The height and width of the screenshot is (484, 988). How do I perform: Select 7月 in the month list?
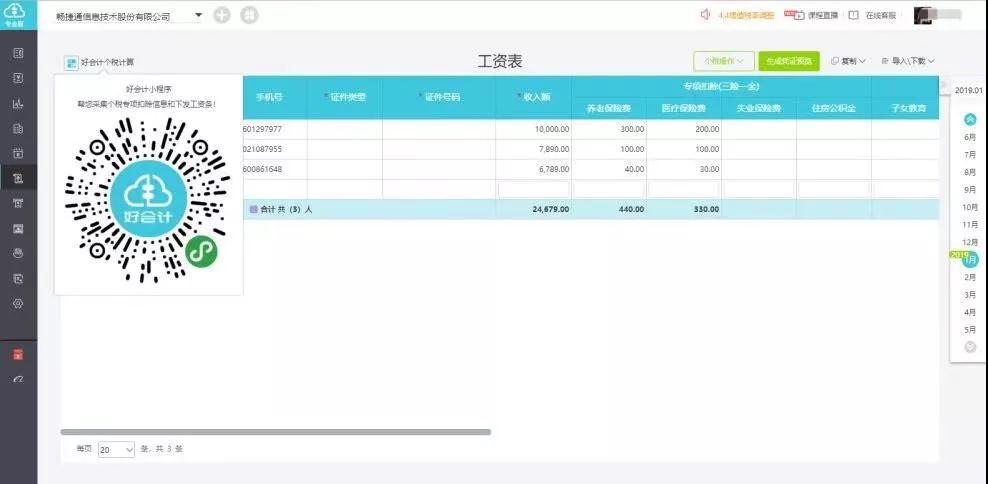click(970, 154)
